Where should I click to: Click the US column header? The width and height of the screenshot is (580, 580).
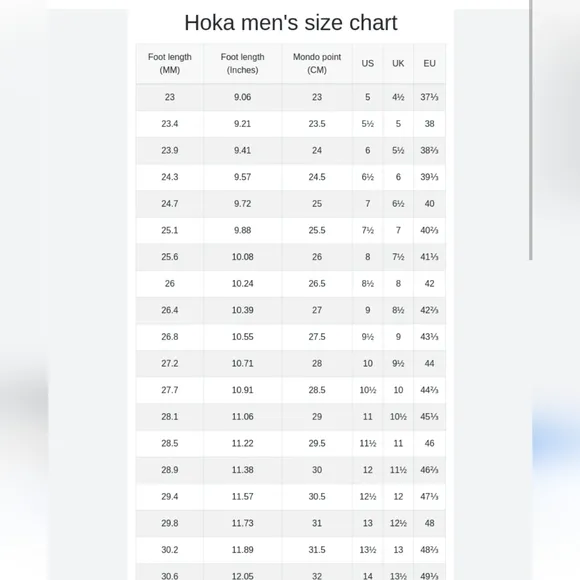click(x=367, y=64)
